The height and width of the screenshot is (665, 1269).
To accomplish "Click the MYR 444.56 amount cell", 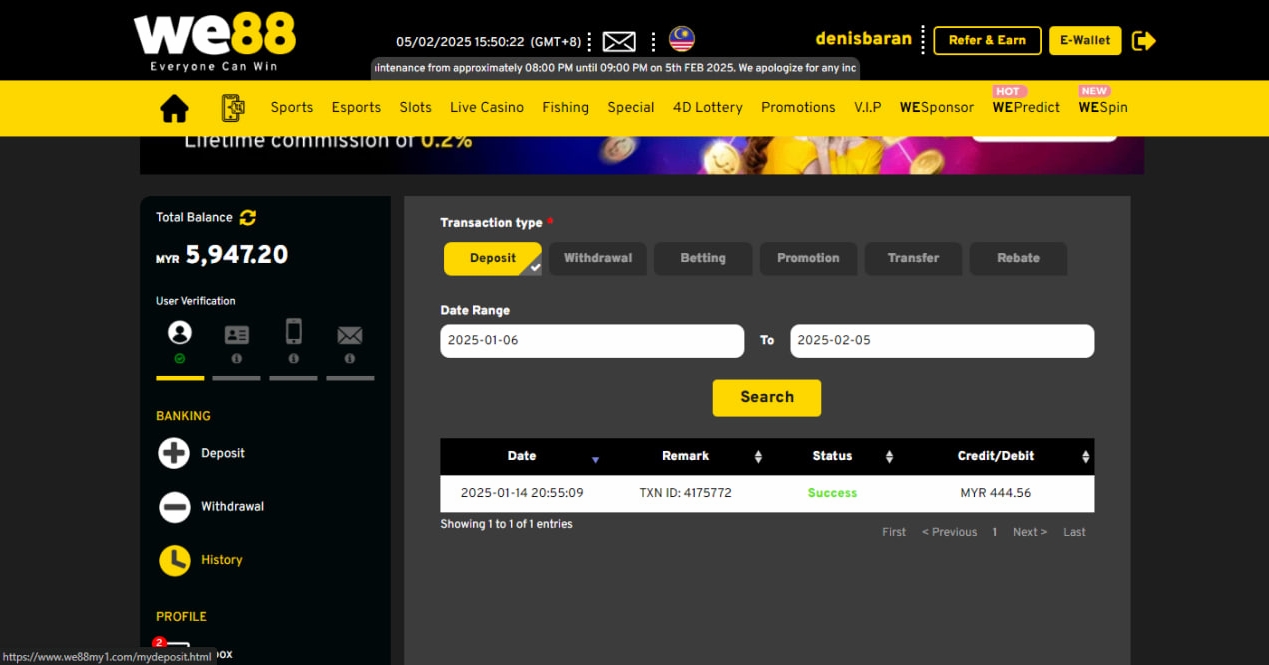I will (996, 493).
